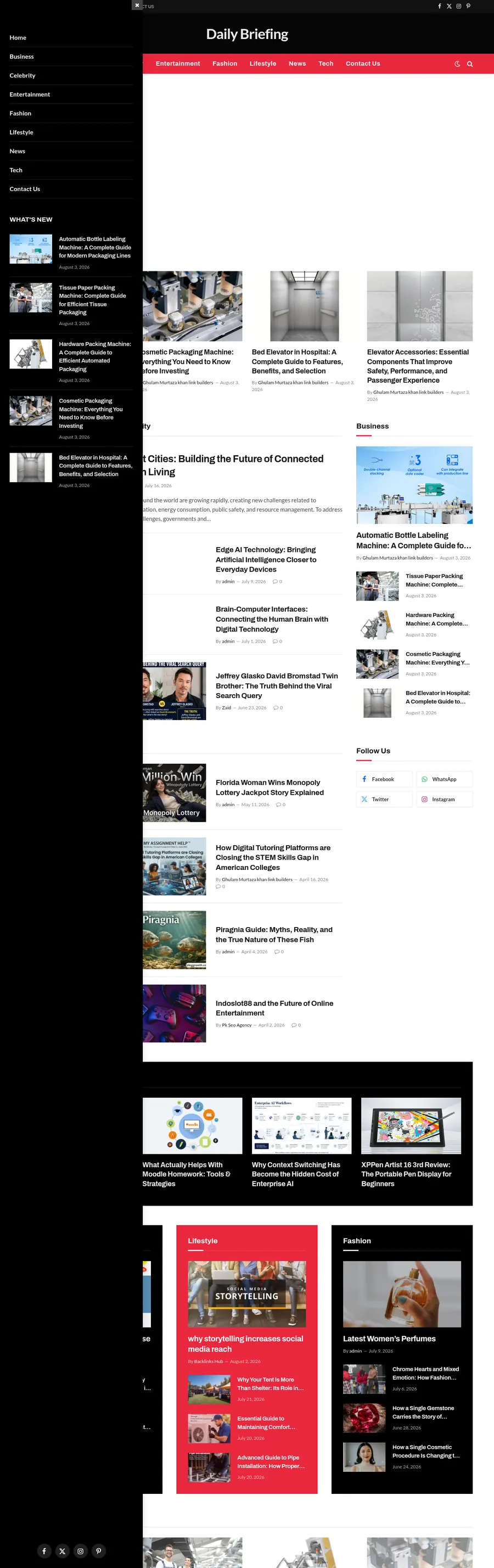Open the Elevator Accessories article title

coord(418,366)
